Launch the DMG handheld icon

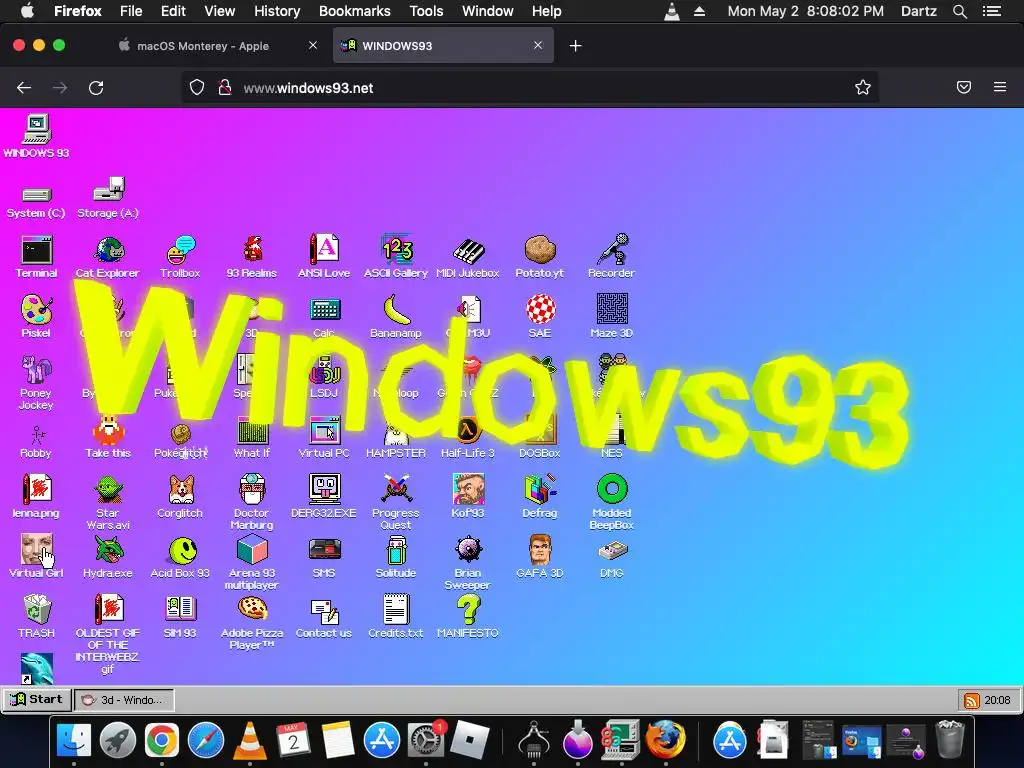(x=611, y=550)
